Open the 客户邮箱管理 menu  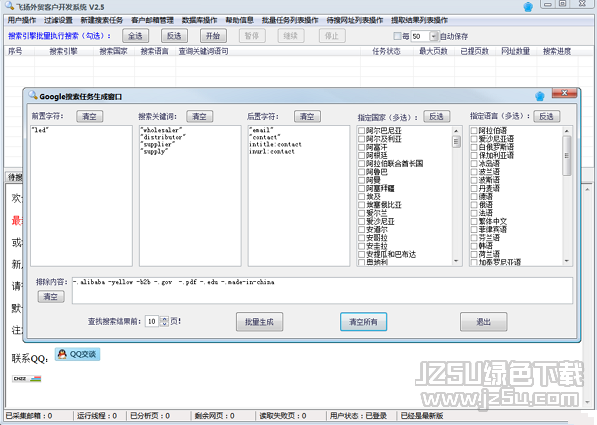(x=152, y=20)
